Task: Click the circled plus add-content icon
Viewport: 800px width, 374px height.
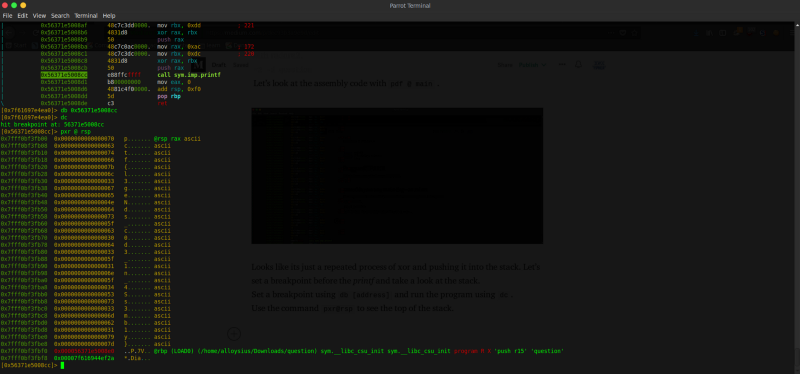Action: click(x=234, y=334)
